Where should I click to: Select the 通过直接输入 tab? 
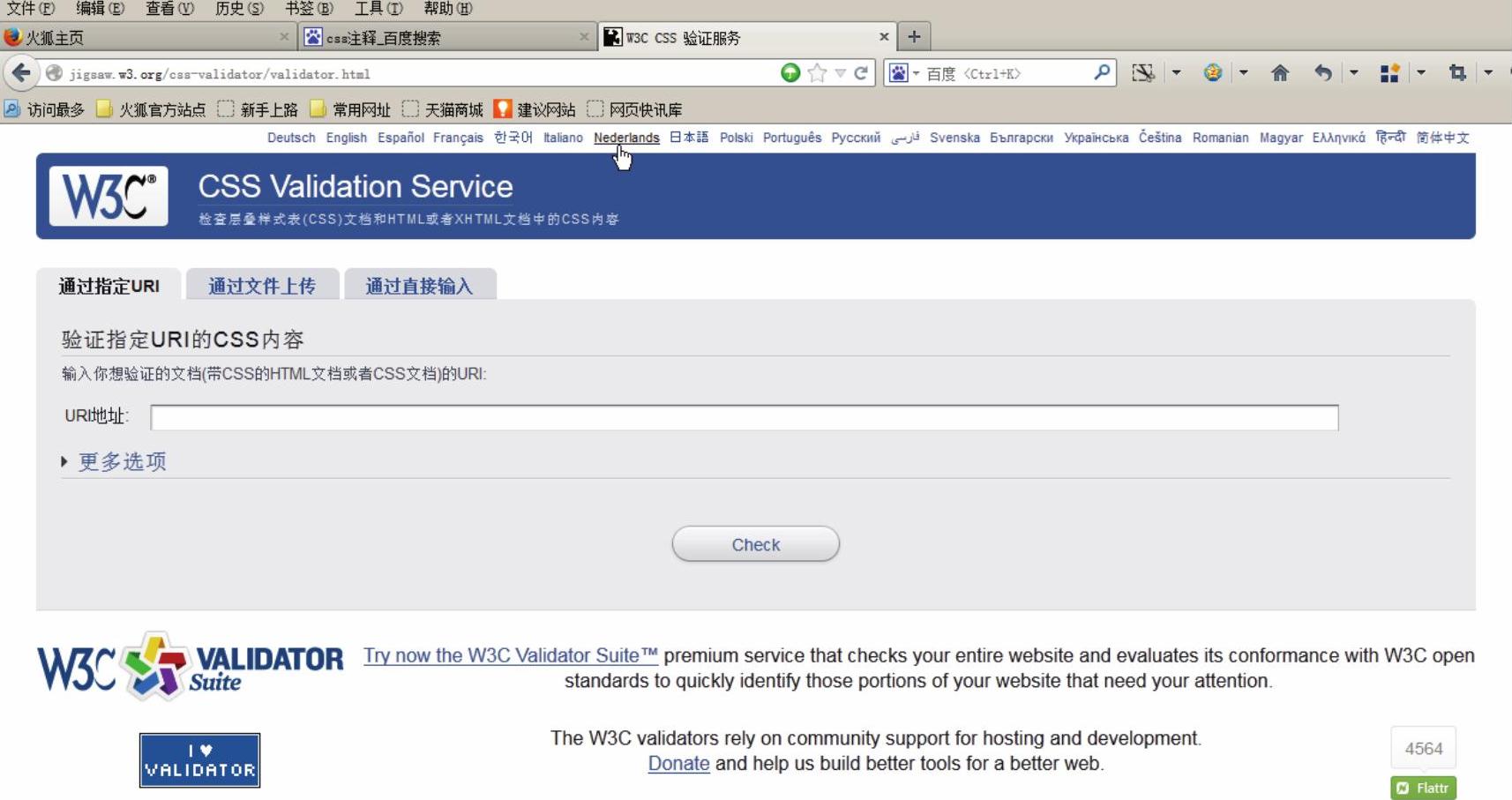[420, 285]
